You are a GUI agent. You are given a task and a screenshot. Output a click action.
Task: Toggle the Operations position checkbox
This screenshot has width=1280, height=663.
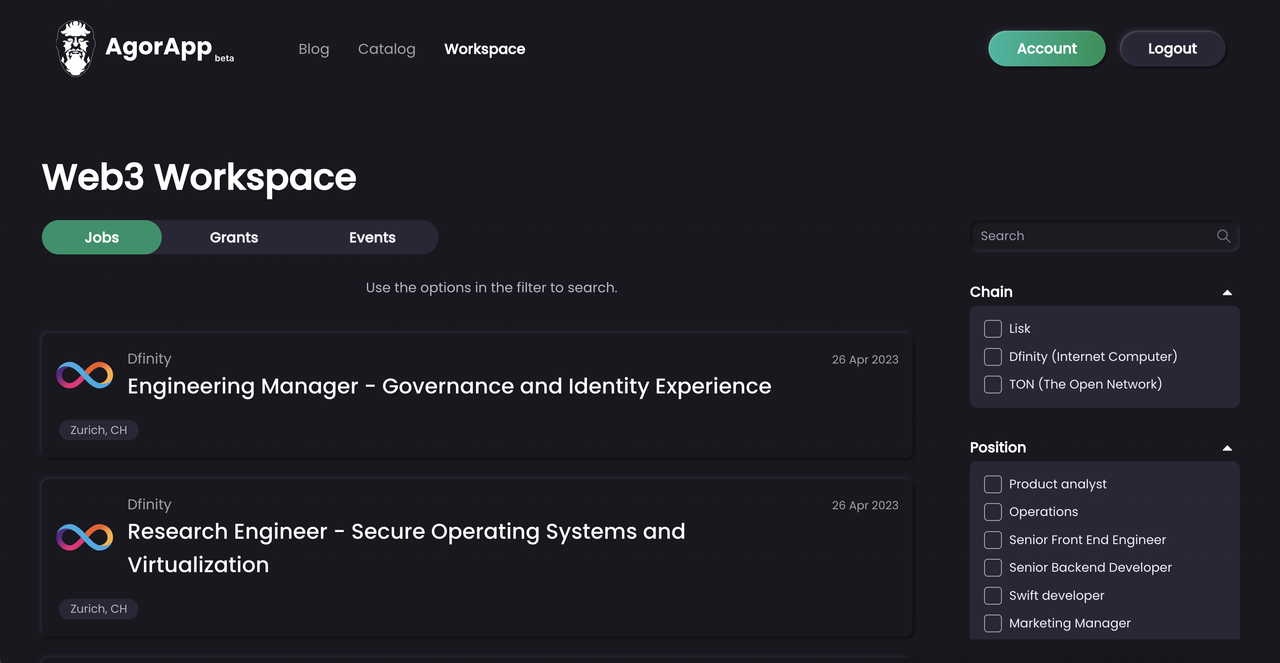coord(993,512)
